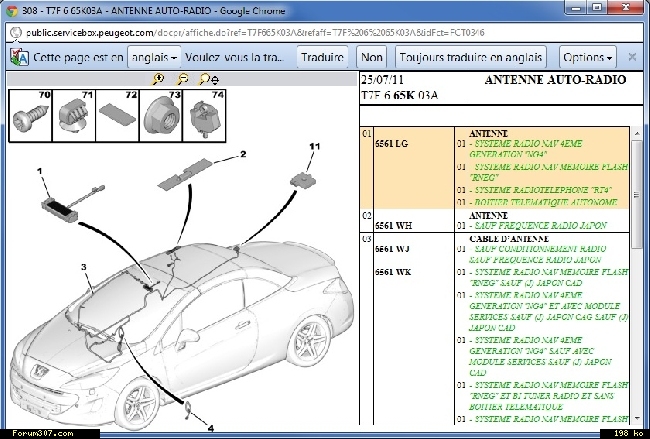Click the Traduire button
Viewport: 650px width, 439px height.
(x=322, y=57)
